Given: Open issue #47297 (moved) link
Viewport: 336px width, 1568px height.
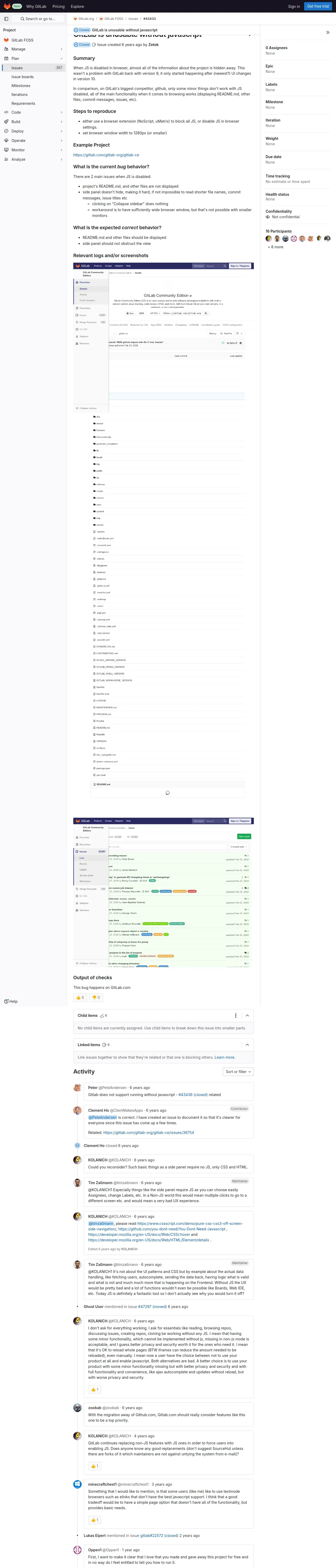Looking at the screenshot, I should coord(153,1307).
